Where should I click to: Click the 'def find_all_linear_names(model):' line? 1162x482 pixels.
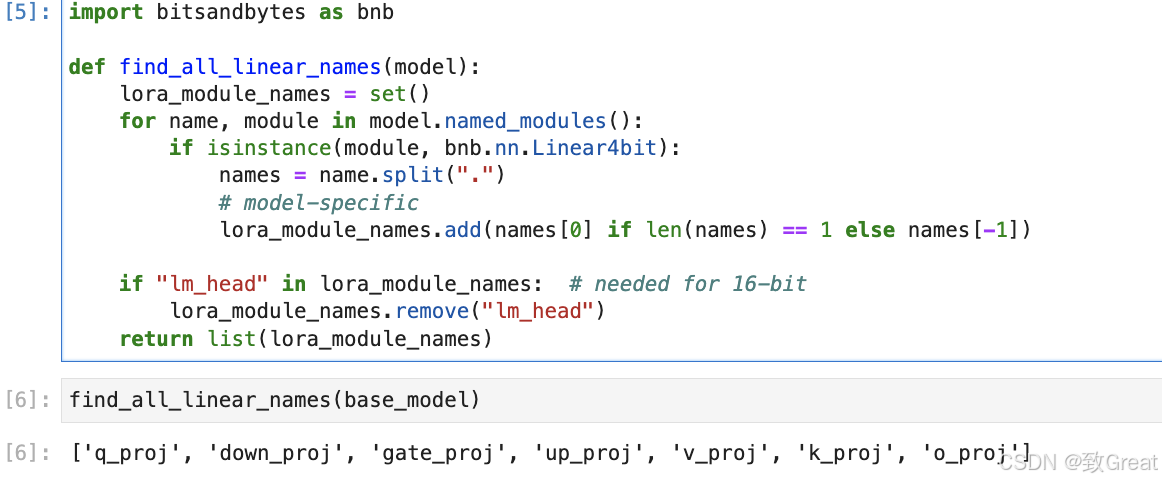275,67
